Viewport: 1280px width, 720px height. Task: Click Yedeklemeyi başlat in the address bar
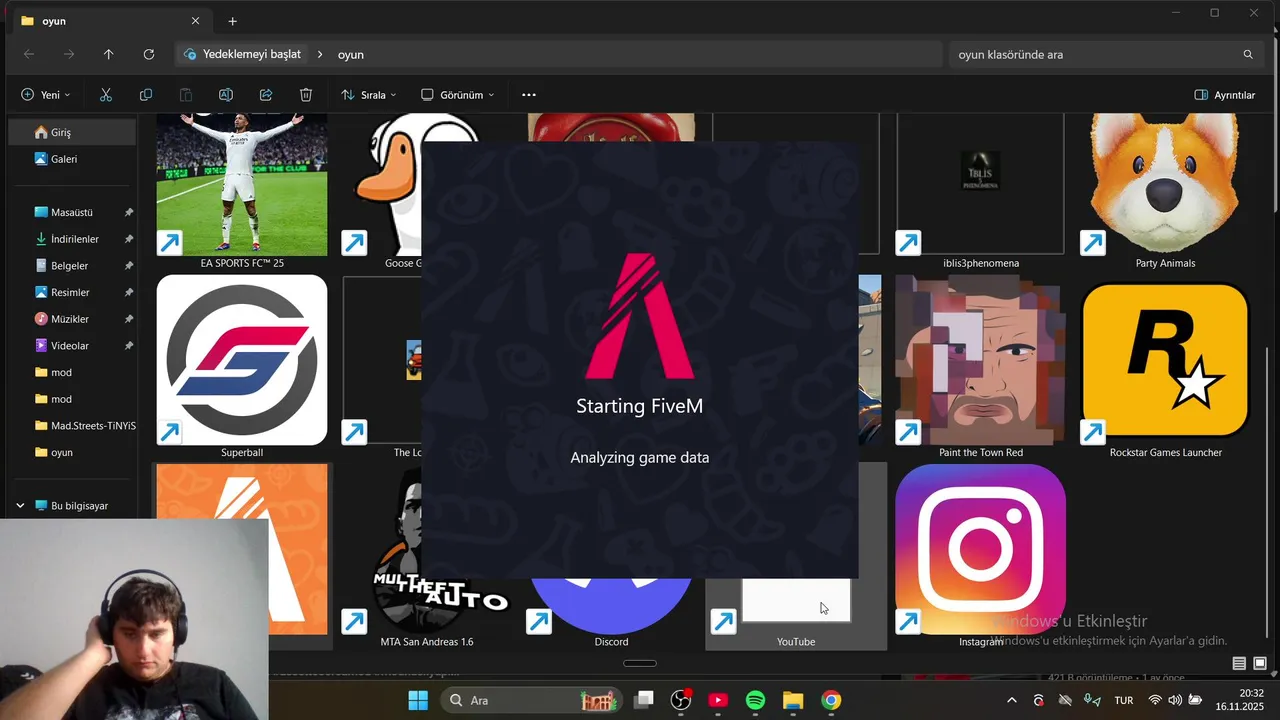point(251,55)
